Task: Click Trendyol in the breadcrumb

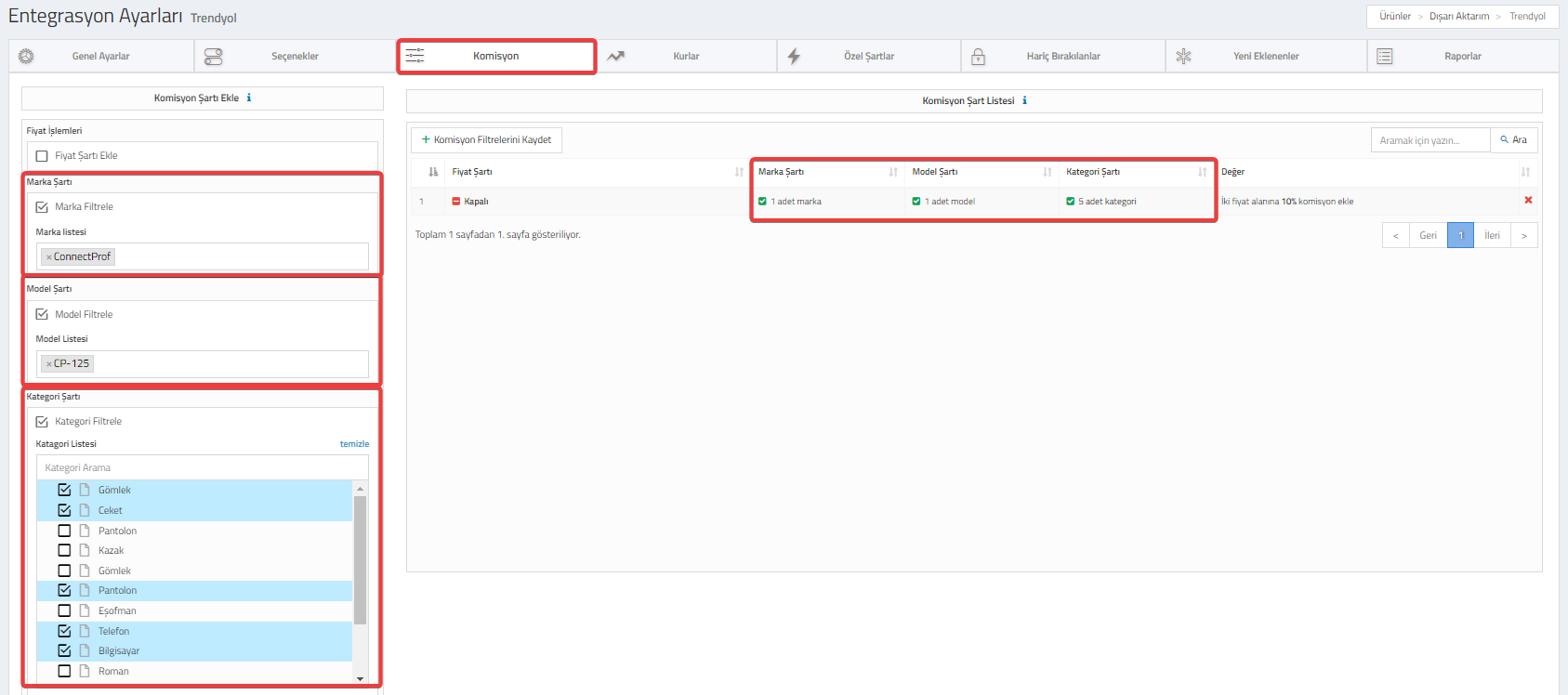Action: pos(1527,16)
